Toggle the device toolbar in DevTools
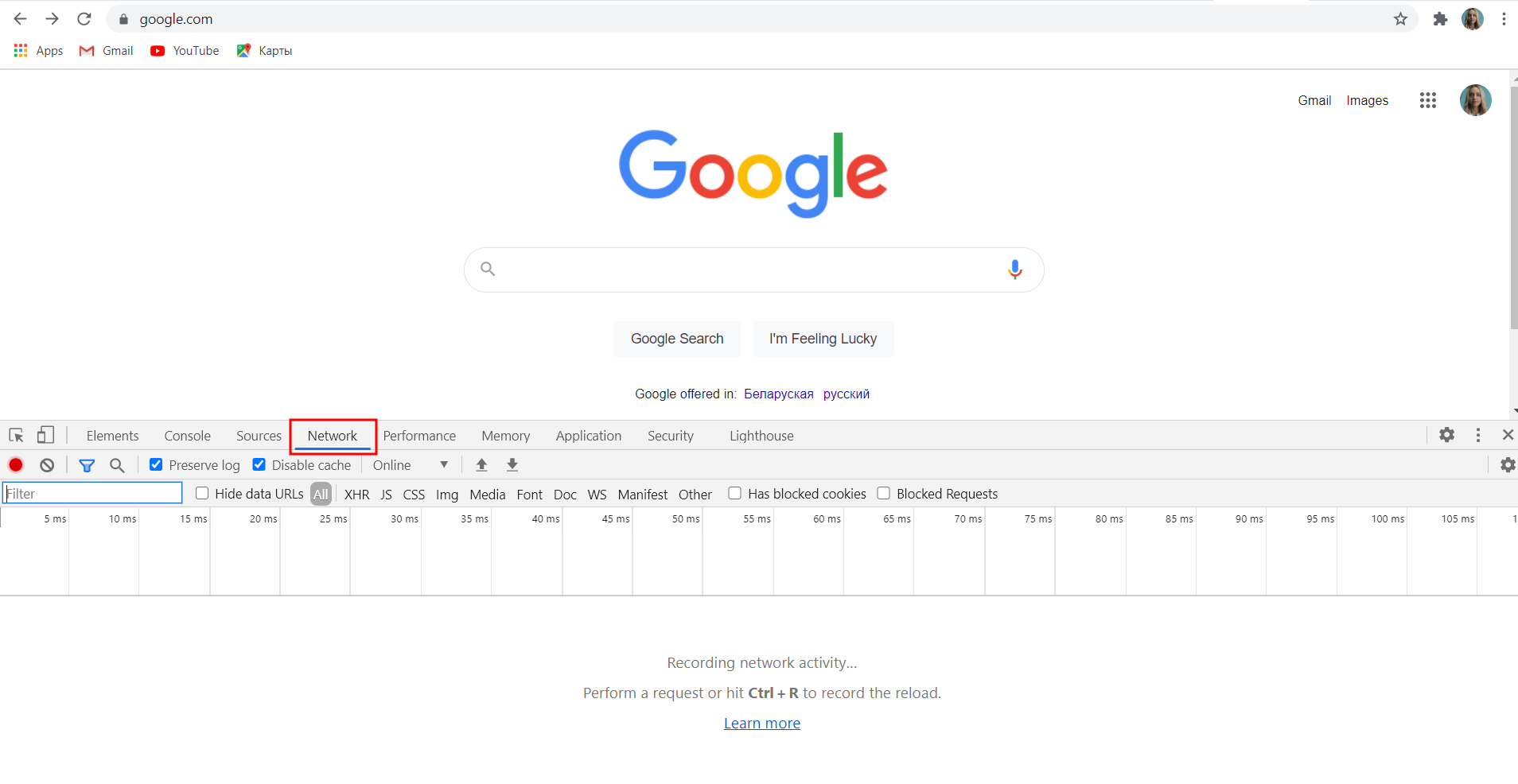 pyautogui.click(x=45, y=436)
